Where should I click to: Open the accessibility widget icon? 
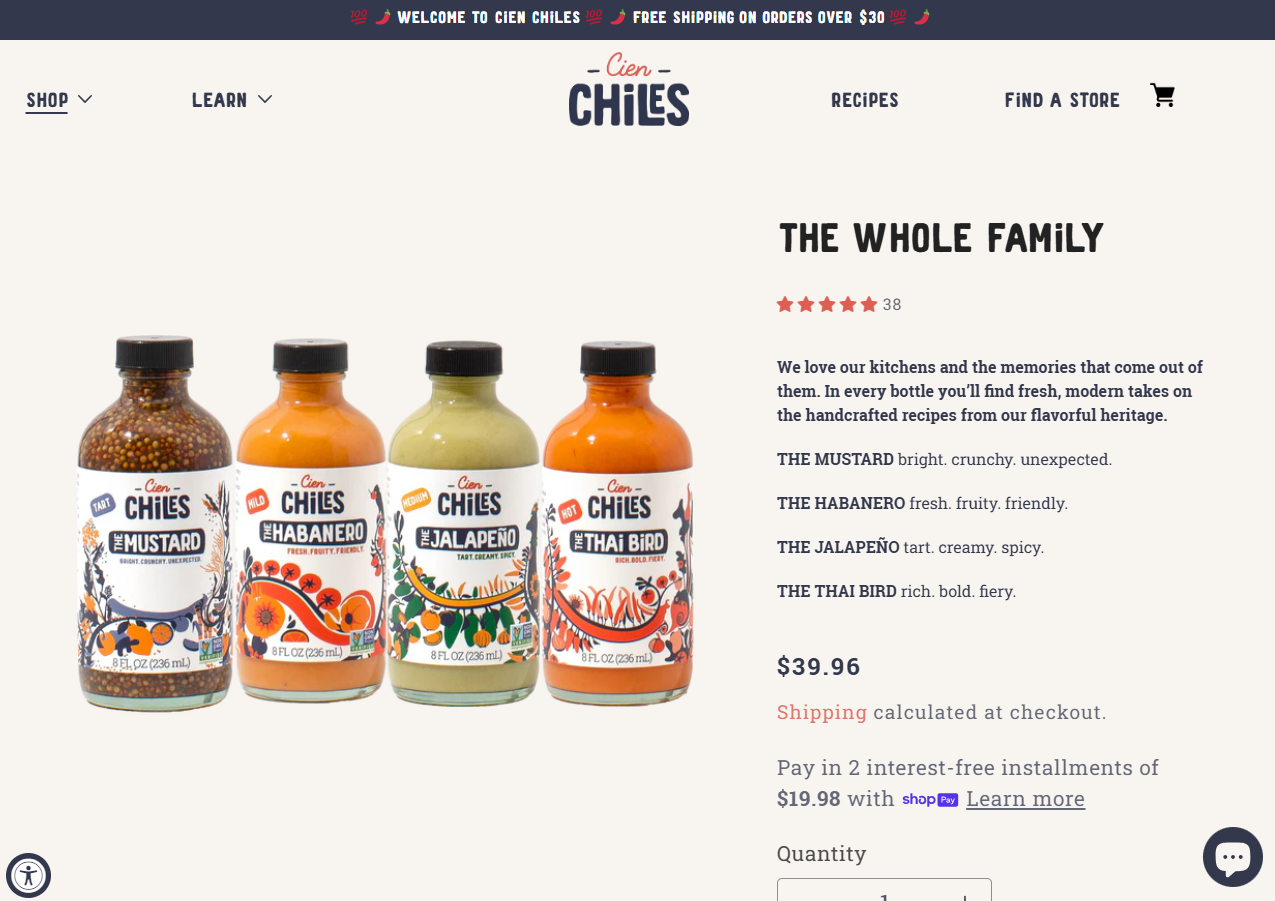click(x=28, y=877)
